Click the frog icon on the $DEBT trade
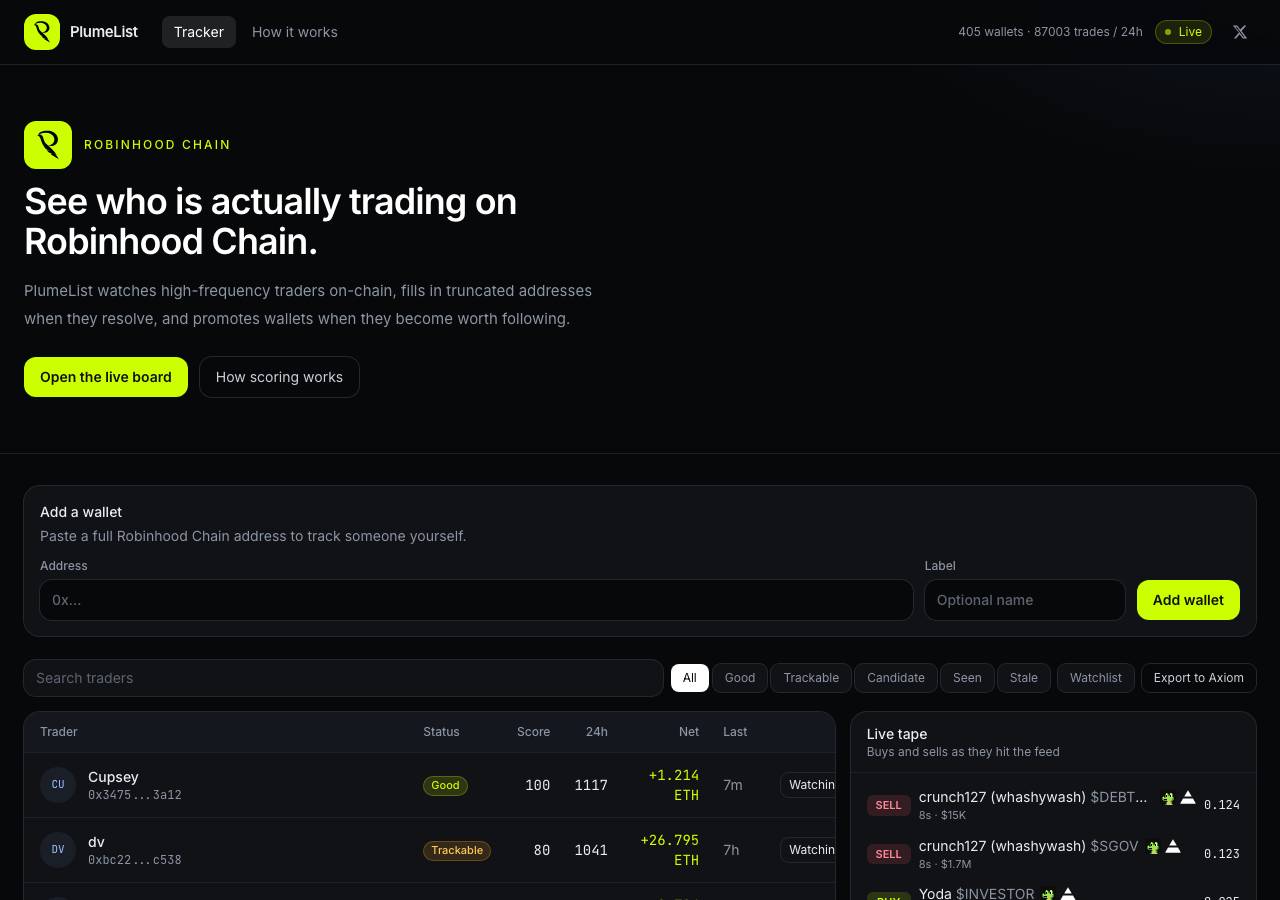This screenshot has width=1280, height=900. [1167, 798]
